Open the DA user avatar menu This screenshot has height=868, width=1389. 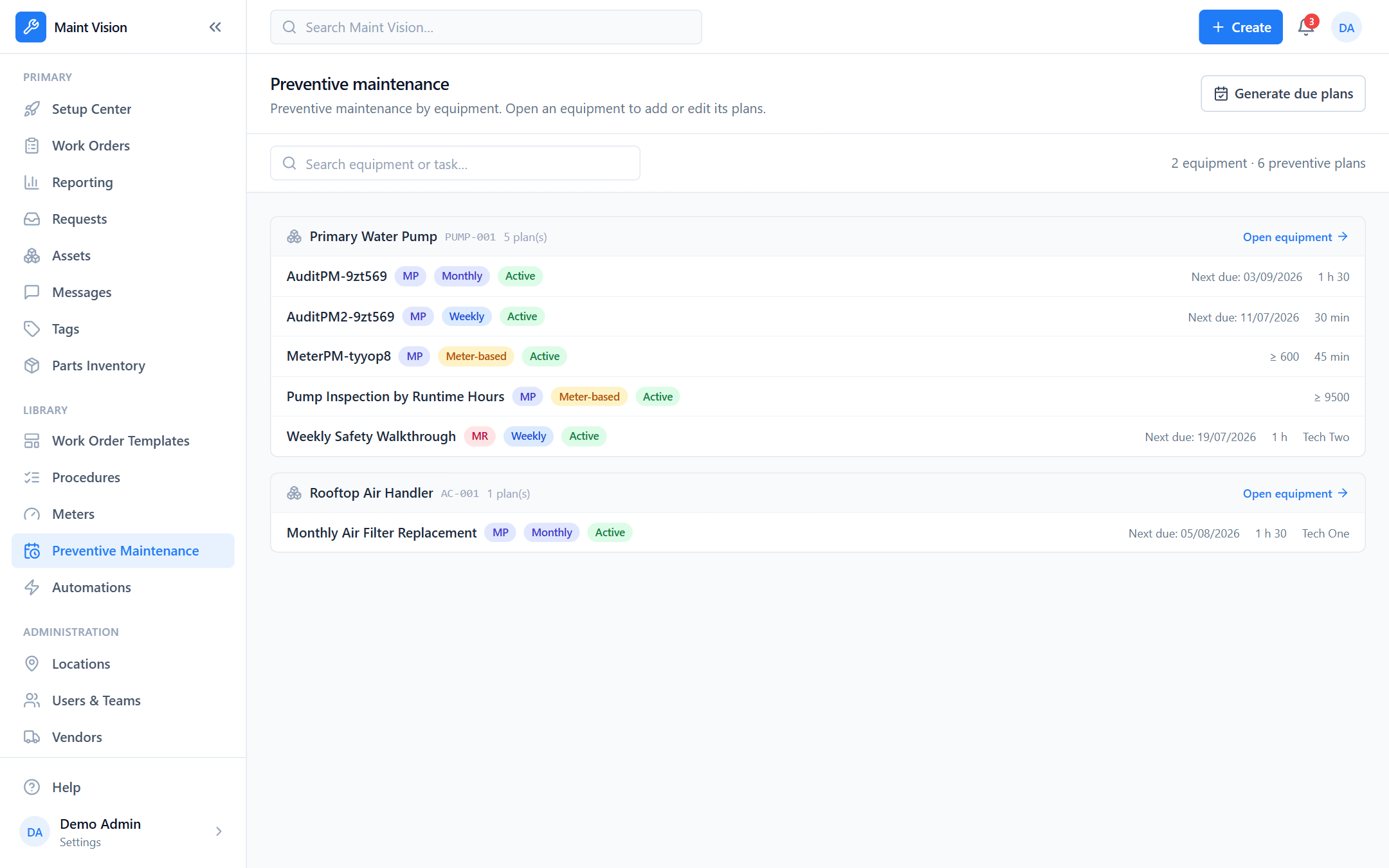(x=1347, y=27)
